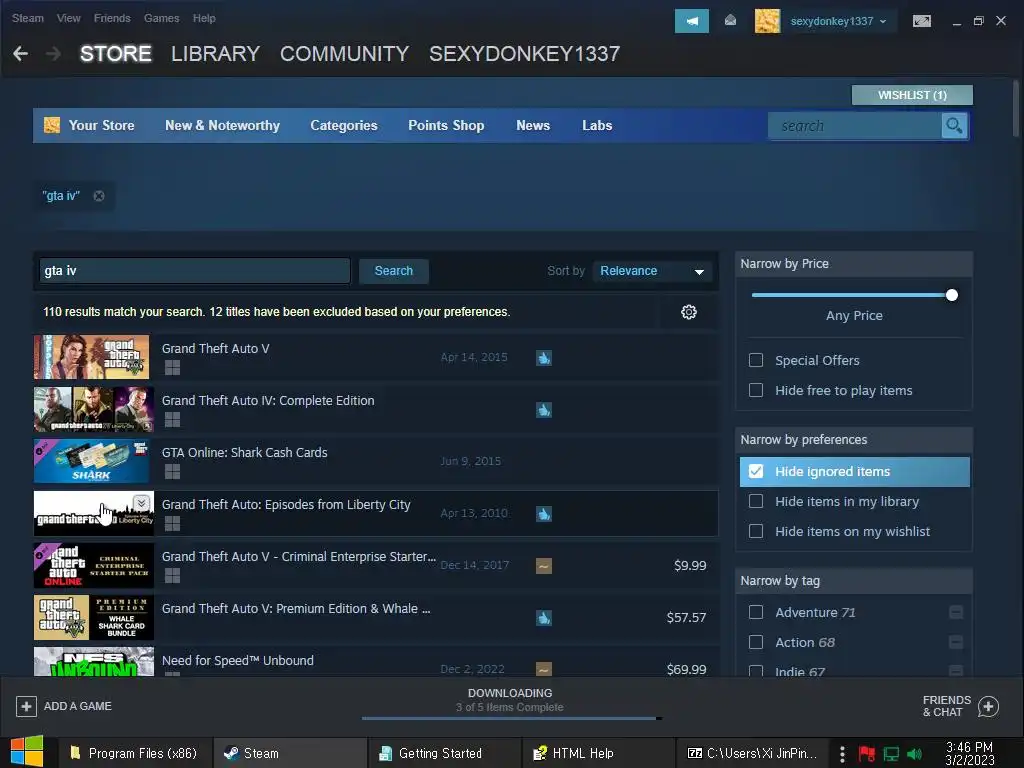Open search preferences gear icon
The height and width of the screenshot is (768, 1024).
688,312
